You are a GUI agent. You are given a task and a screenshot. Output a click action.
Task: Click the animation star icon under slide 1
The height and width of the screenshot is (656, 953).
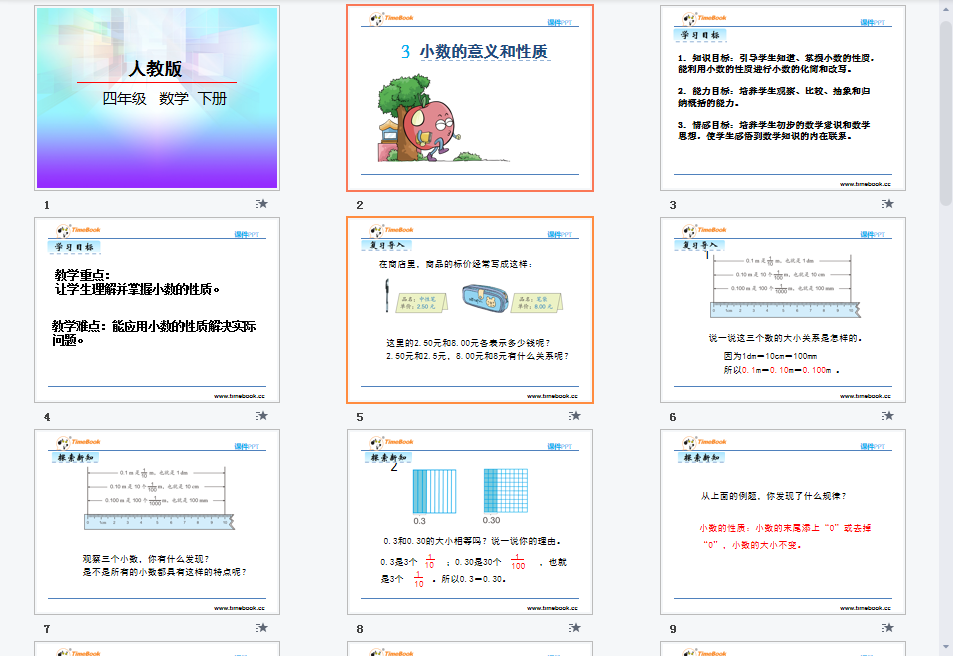(x=261, y=204)
